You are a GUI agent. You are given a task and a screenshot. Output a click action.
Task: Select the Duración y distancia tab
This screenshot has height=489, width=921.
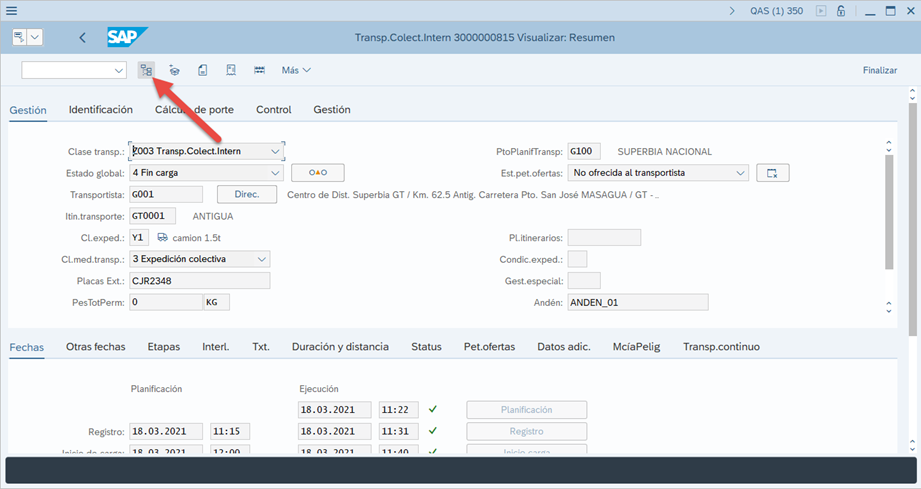point(340,347)
